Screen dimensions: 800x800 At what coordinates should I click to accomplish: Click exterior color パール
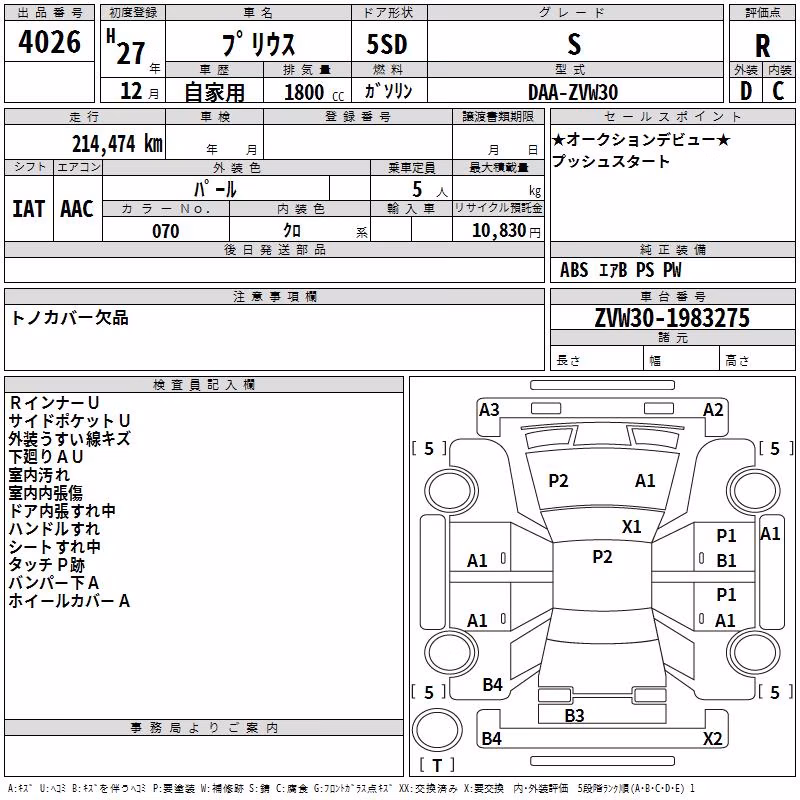pyautogui.click(x=215, y=189)
